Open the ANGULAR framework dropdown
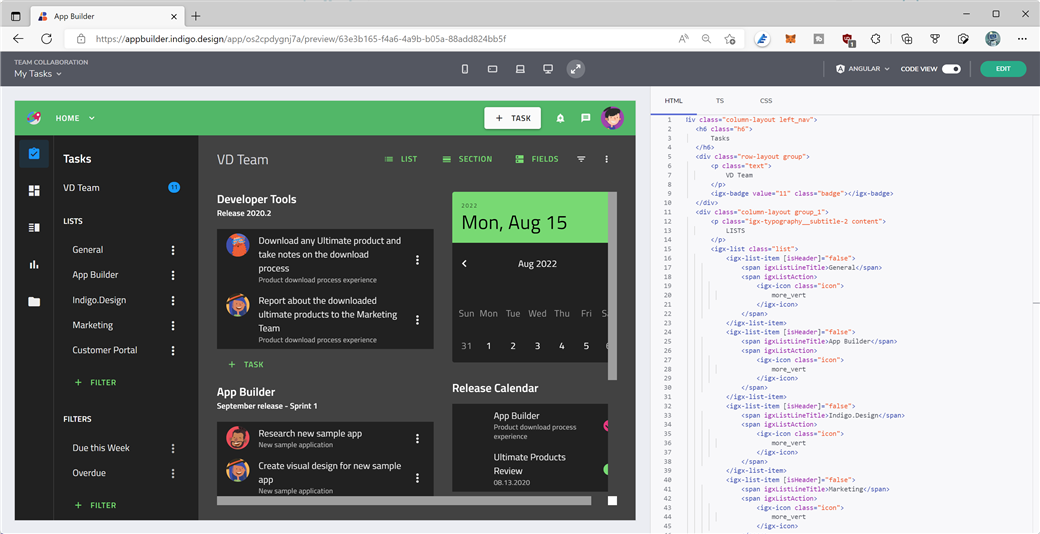Viewport: 1040px width, 534px height. click(x=862, y=69)
